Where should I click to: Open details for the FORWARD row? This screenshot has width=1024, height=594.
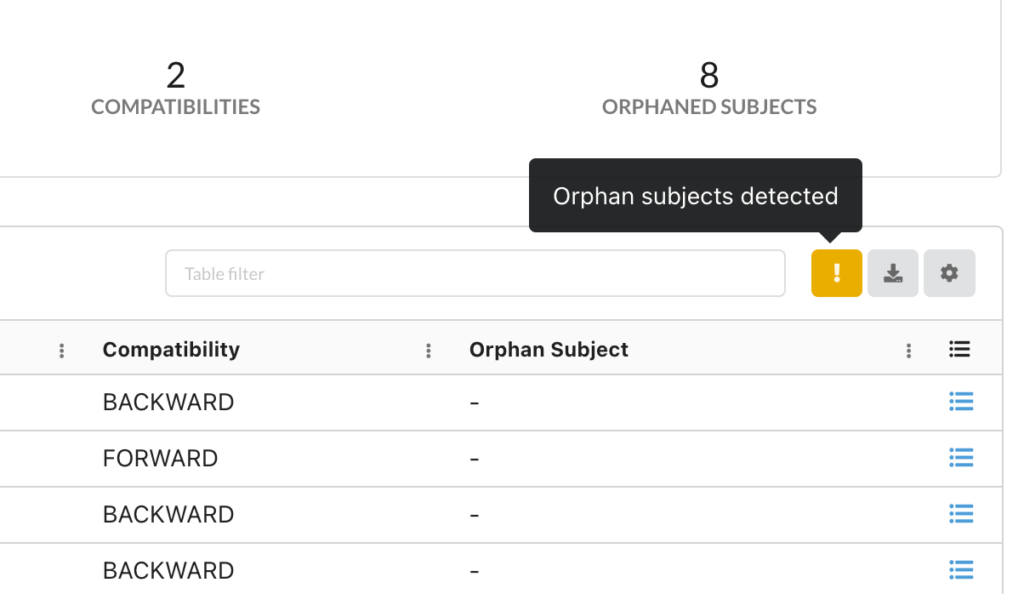[960, 458]
